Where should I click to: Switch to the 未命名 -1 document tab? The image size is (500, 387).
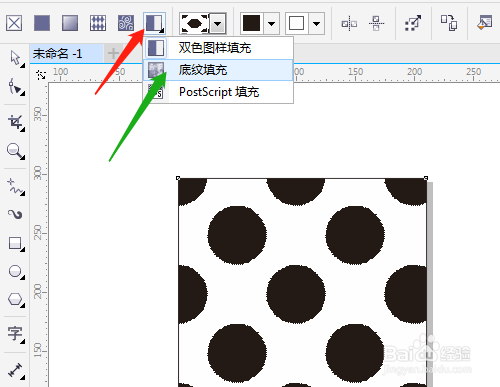tap(66, 53)
